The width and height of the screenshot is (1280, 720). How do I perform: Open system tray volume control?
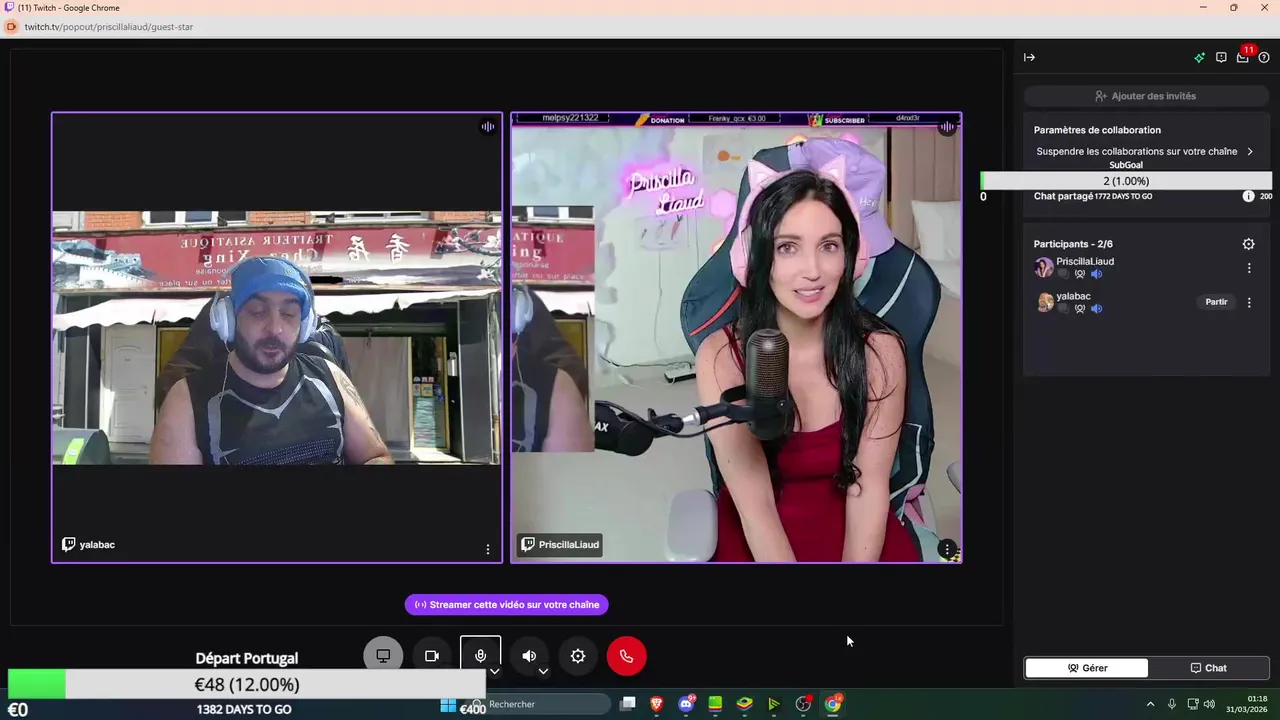tap(1210, 704)
